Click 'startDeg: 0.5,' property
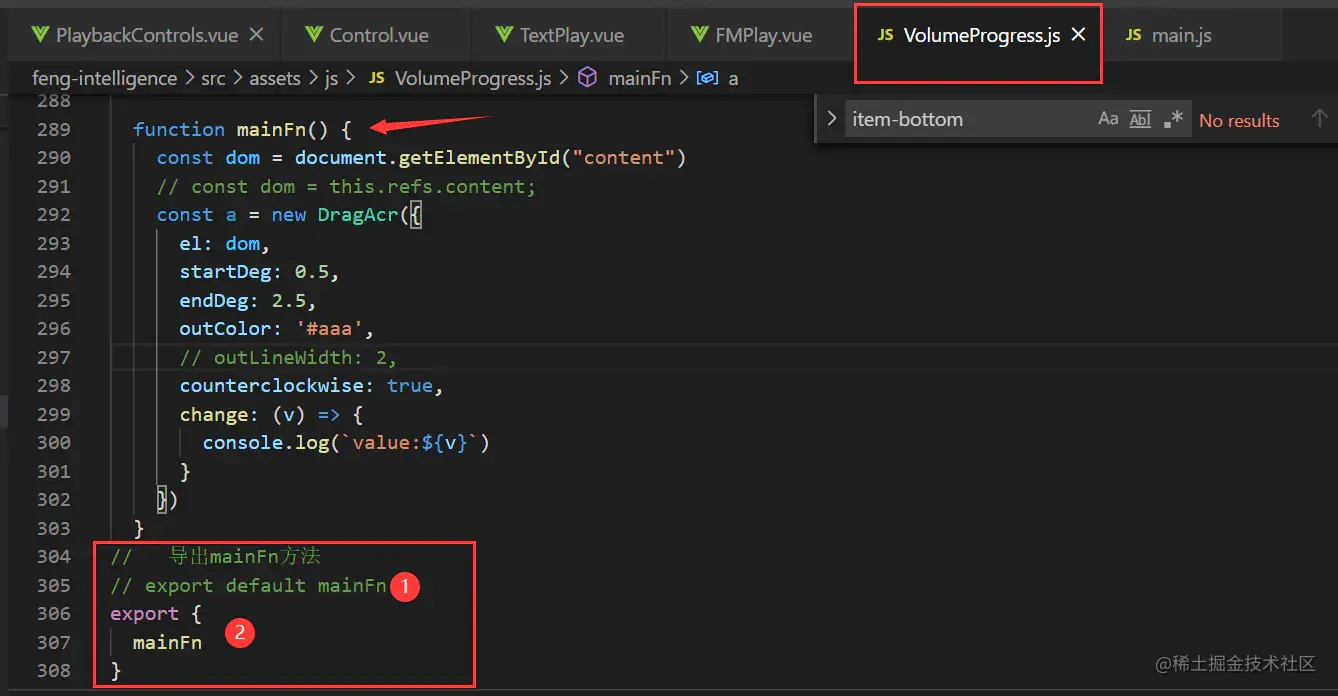This screenshot has height=696, width=1338. tap(259, 272)
